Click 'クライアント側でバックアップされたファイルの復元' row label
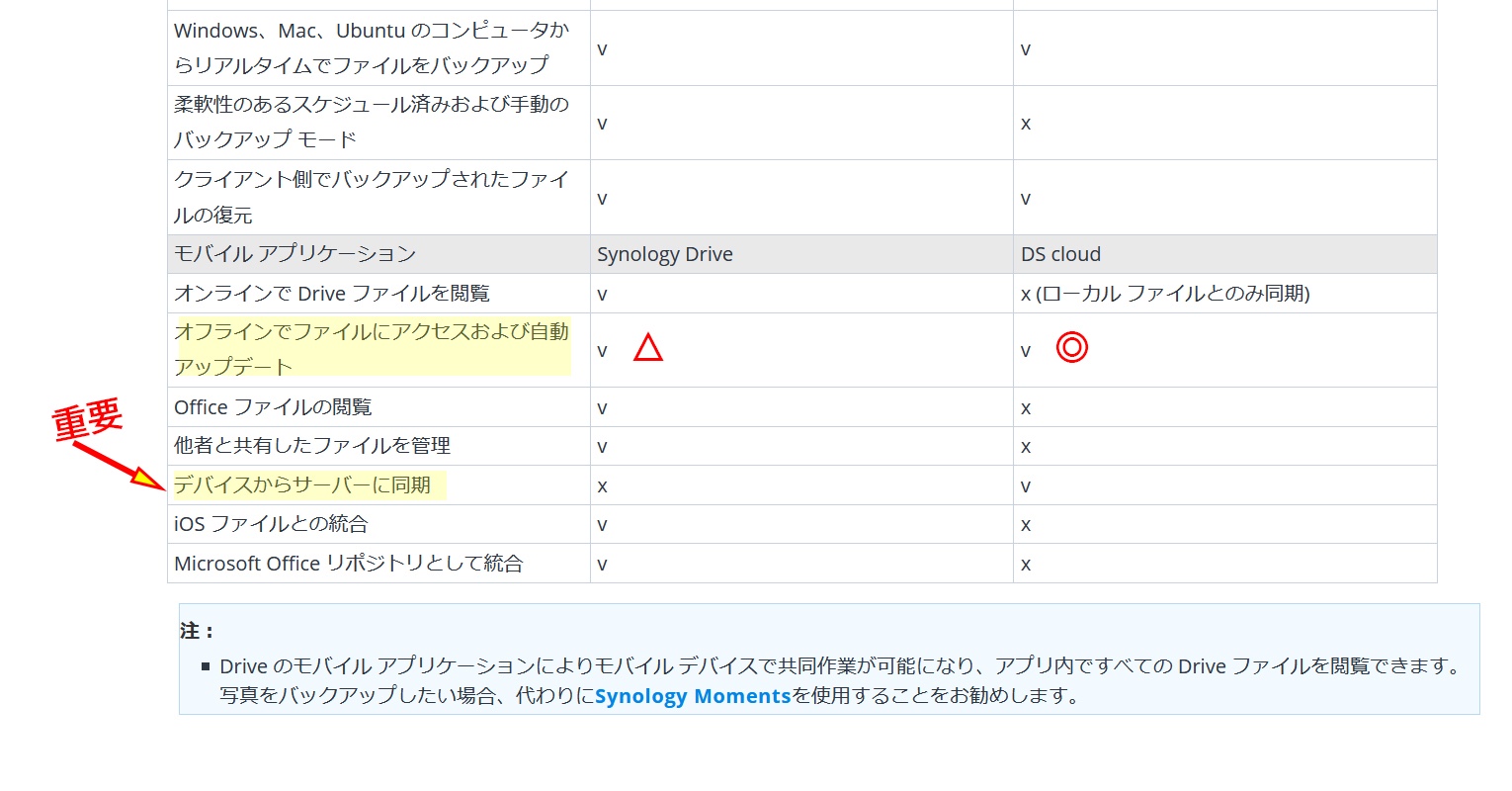 372,197
